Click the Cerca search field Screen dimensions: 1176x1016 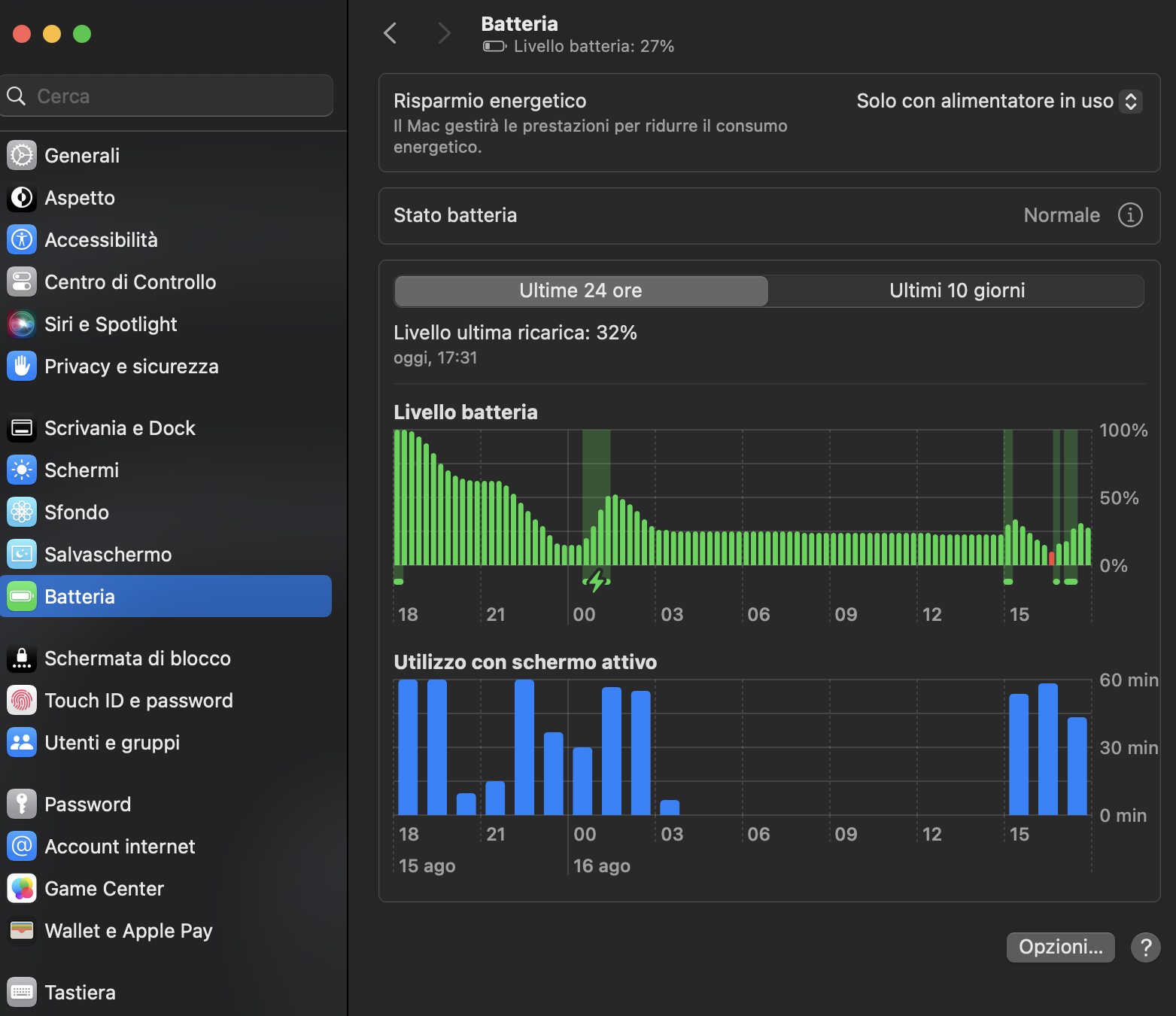point(167,96)
